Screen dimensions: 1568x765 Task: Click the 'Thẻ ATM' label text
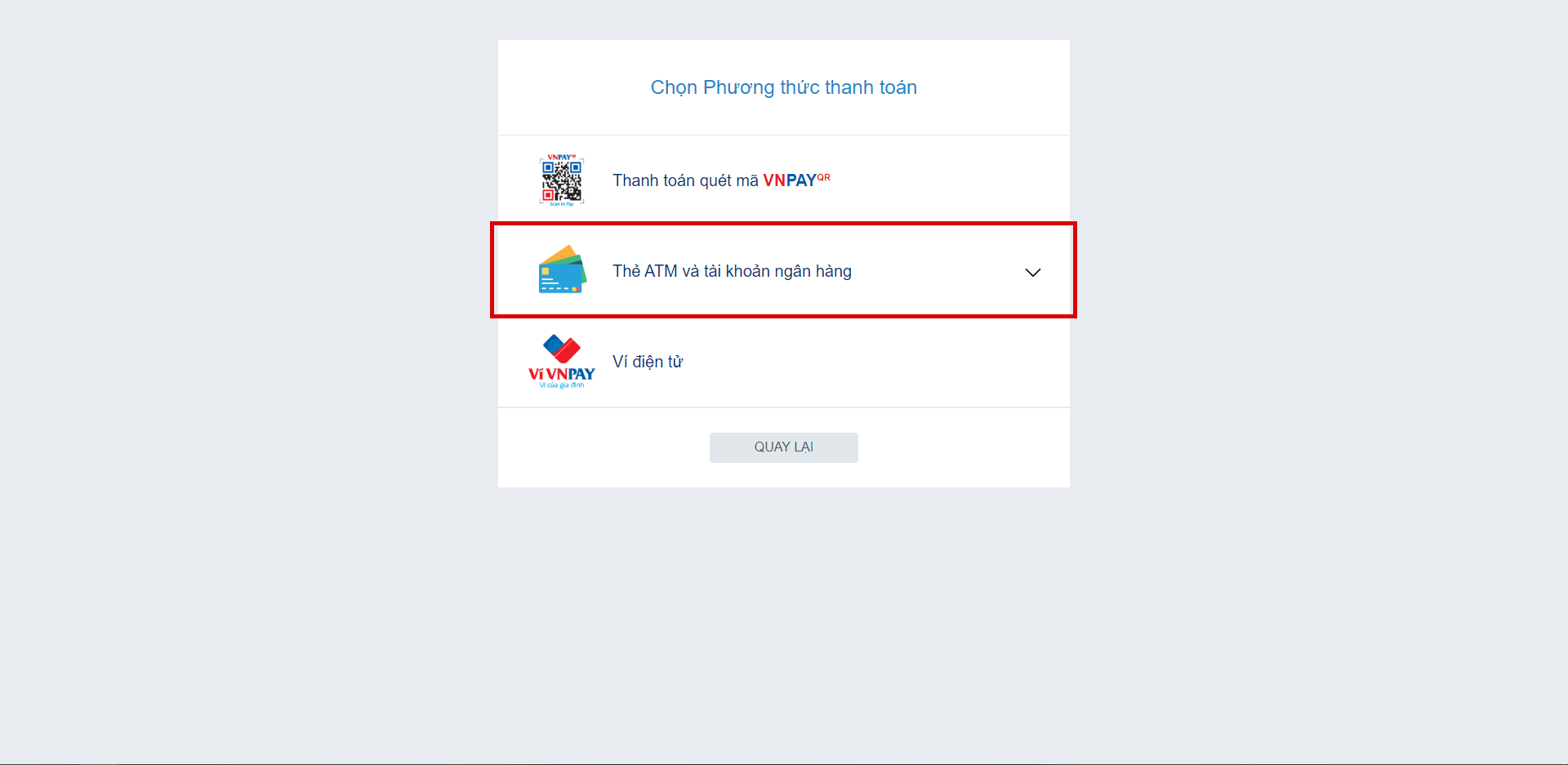coord(645,271)
